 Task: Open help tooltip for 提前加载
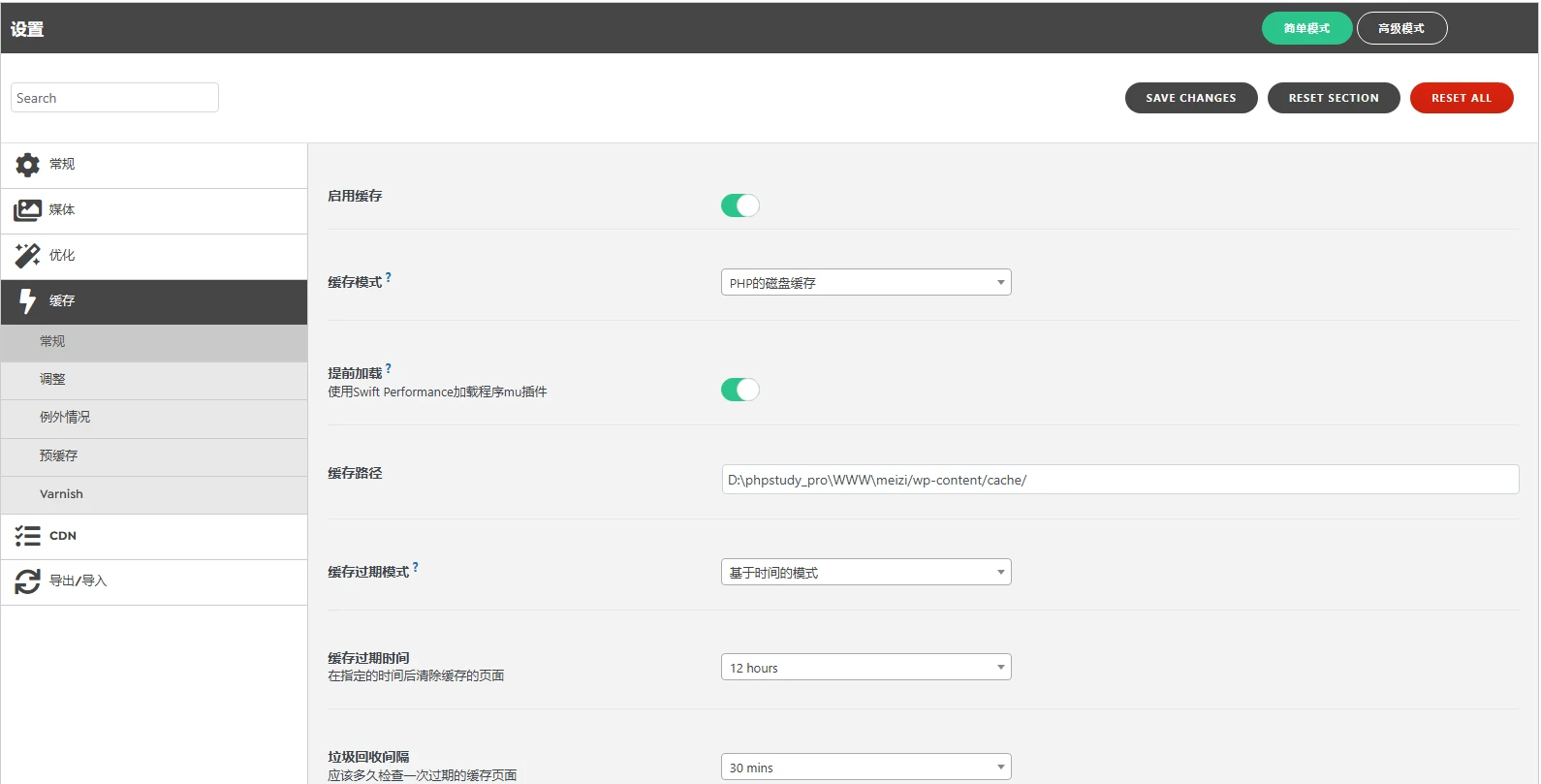[x=389, y=368]
